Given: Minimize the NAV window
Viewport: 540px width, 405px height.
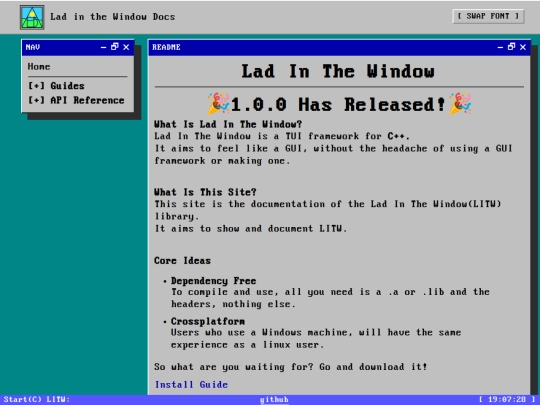Looking at the screenshot, I should pyautogui.click(x=103, y=47).
